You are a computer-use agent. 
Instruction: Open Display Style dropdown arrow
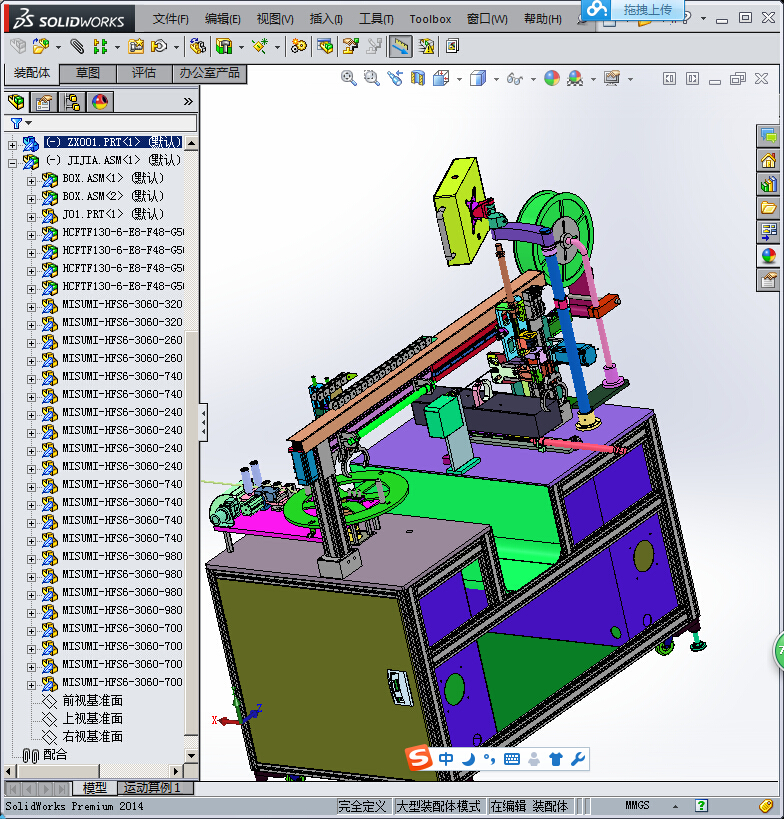496,79
